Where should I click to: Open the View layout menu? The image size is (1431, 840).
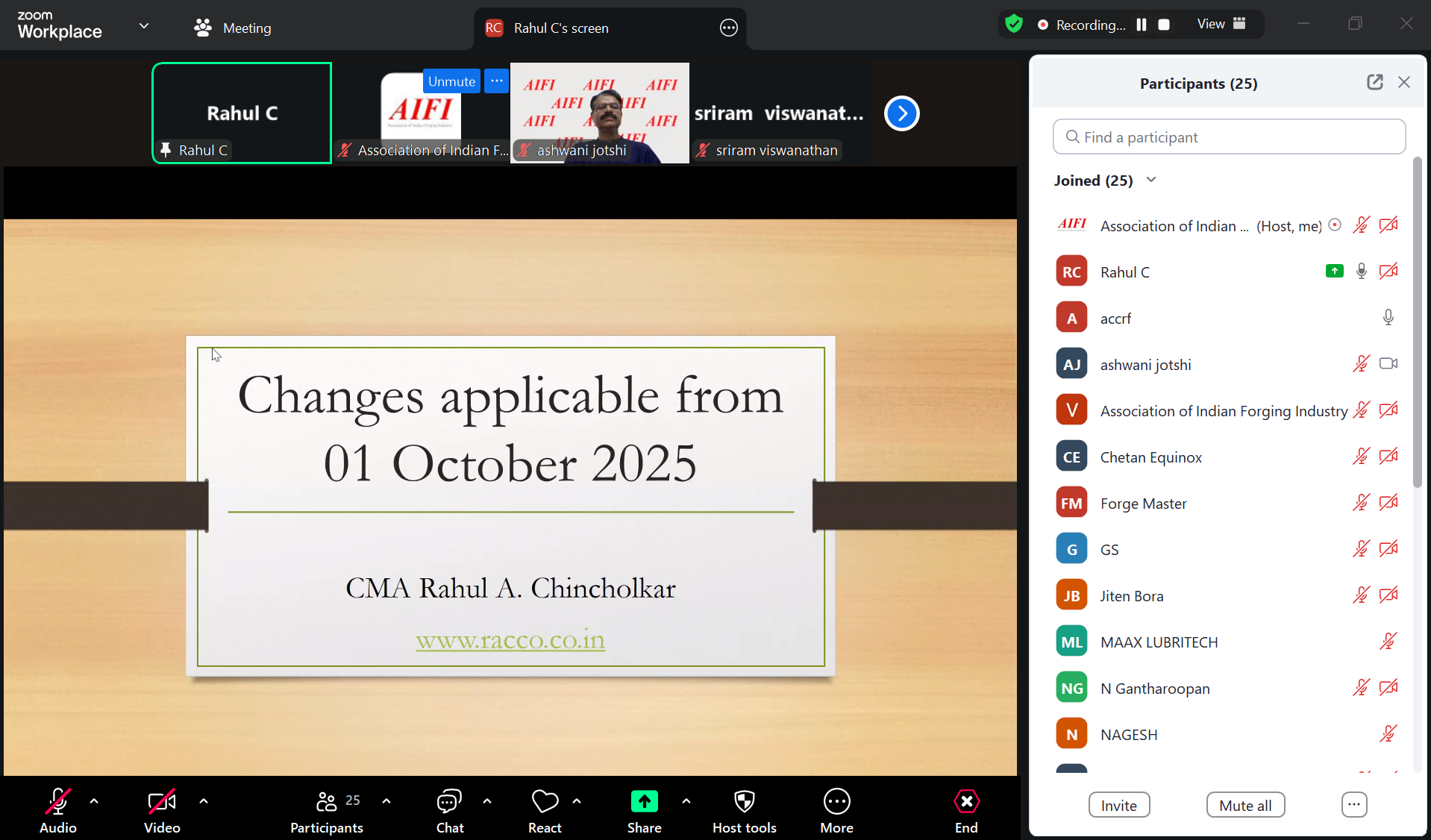tap(1221, 24)
